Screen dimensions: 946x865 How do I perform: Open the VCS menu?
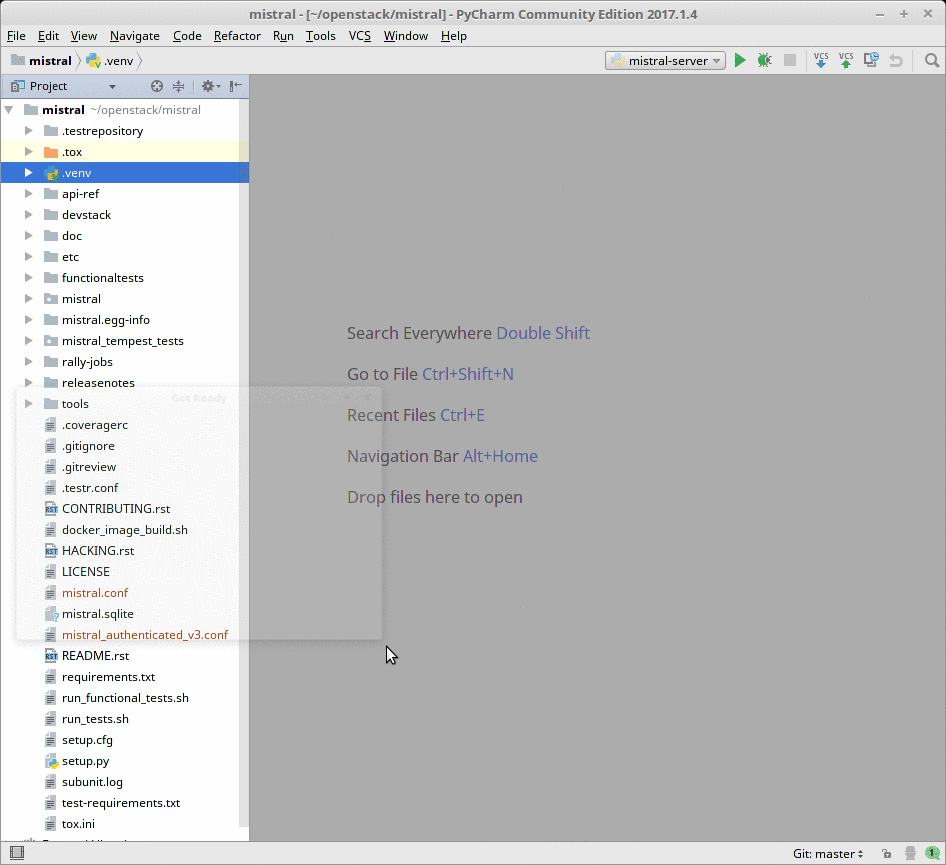tap(359, 36)
